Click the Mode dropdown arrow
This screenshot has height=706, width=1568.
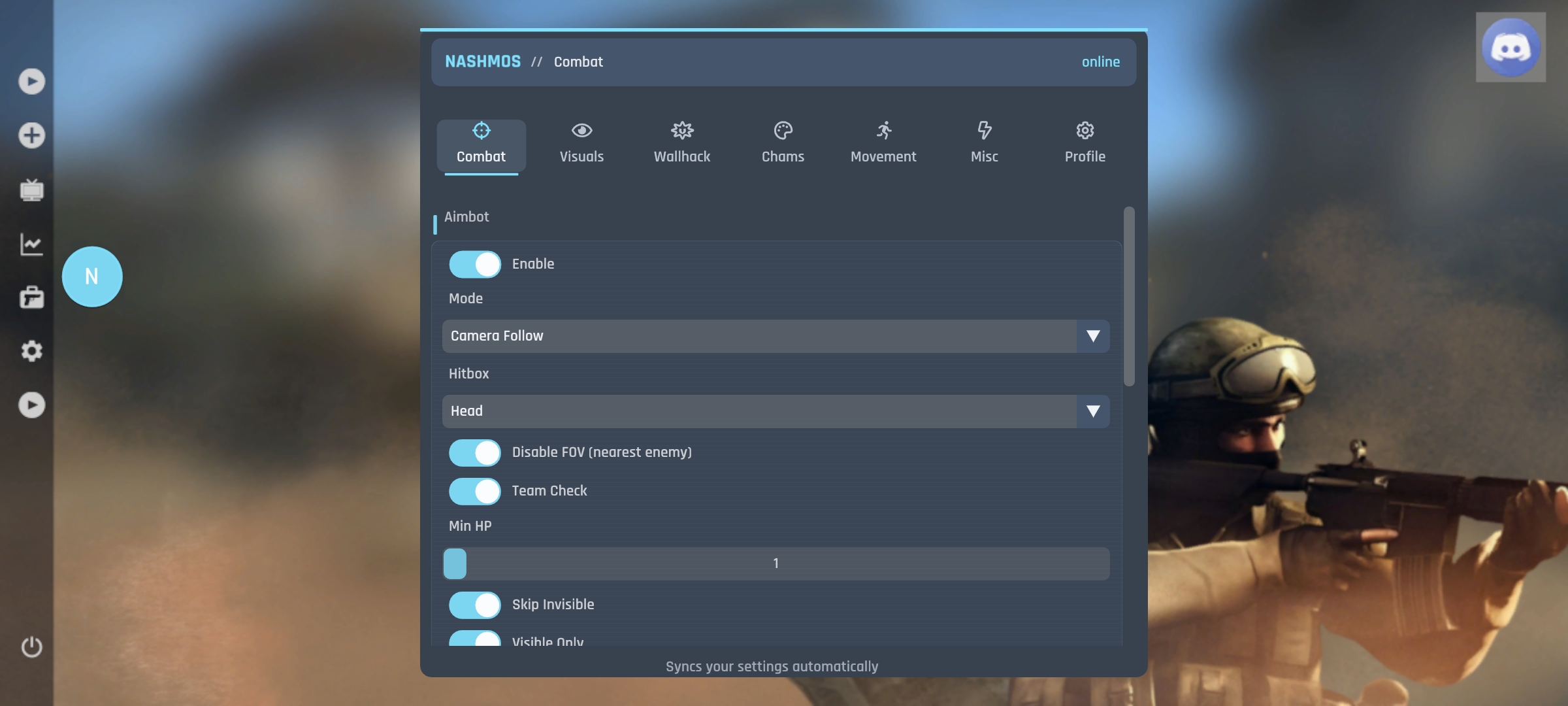point(1093,336)
